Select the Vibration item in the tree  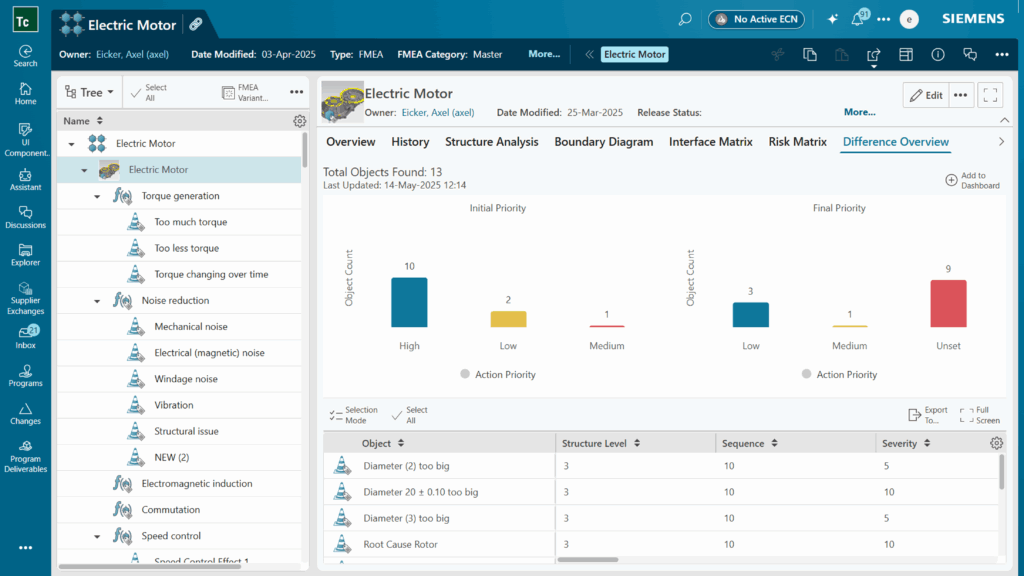tap(174, 405)
